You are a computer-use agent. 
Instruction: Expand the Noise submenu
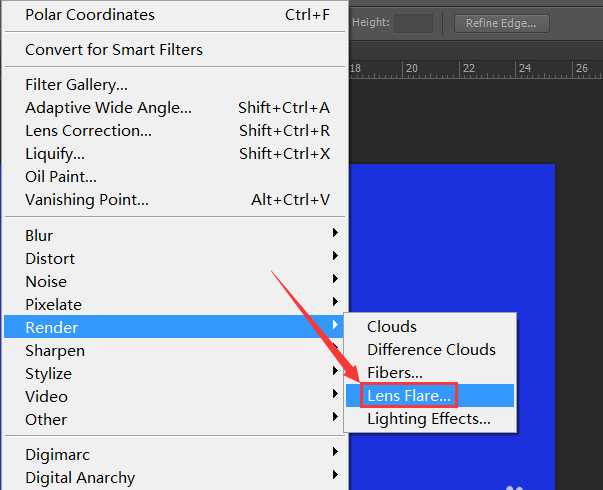coord(46,282)
